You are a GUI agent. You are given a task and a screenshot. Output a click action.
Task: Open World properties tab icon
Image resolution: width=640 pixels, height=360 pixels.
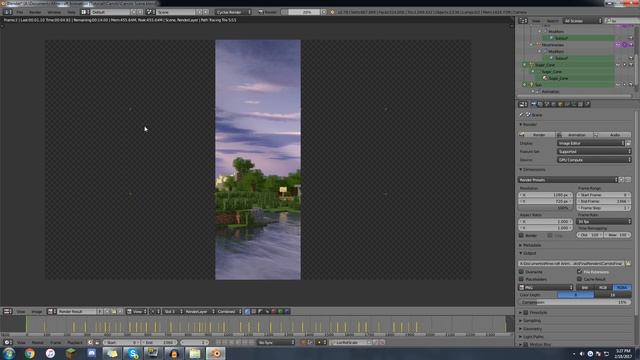(553, 104)
